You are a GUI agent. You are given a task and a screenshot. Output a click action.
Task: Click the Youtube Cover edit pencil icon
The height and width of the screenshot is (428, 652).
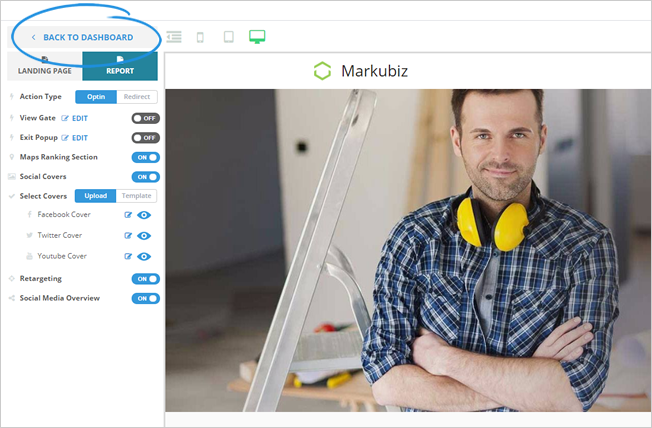point(128,256)
